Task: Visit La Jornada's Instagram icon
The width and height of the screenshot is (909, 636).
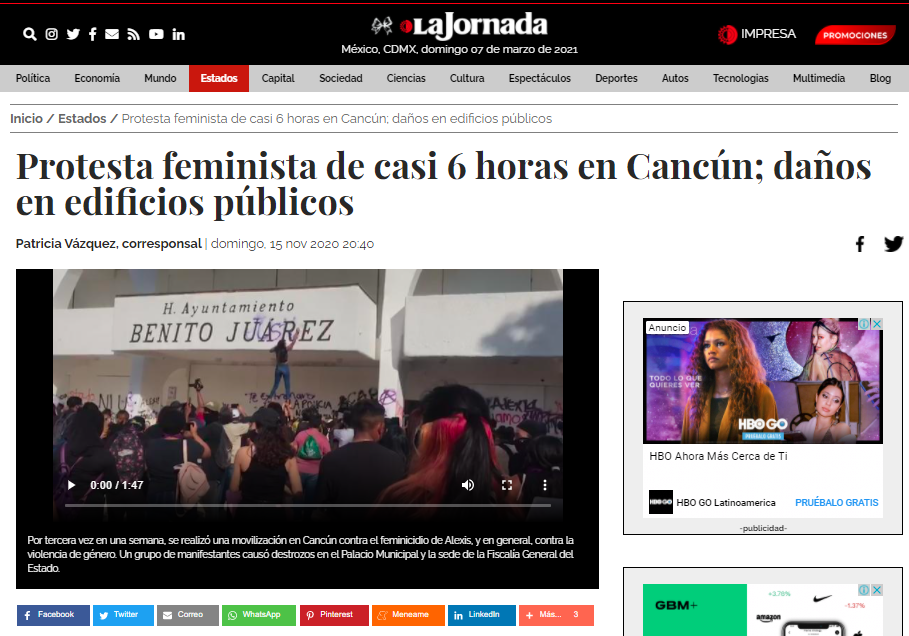Action: pos(52,34)
